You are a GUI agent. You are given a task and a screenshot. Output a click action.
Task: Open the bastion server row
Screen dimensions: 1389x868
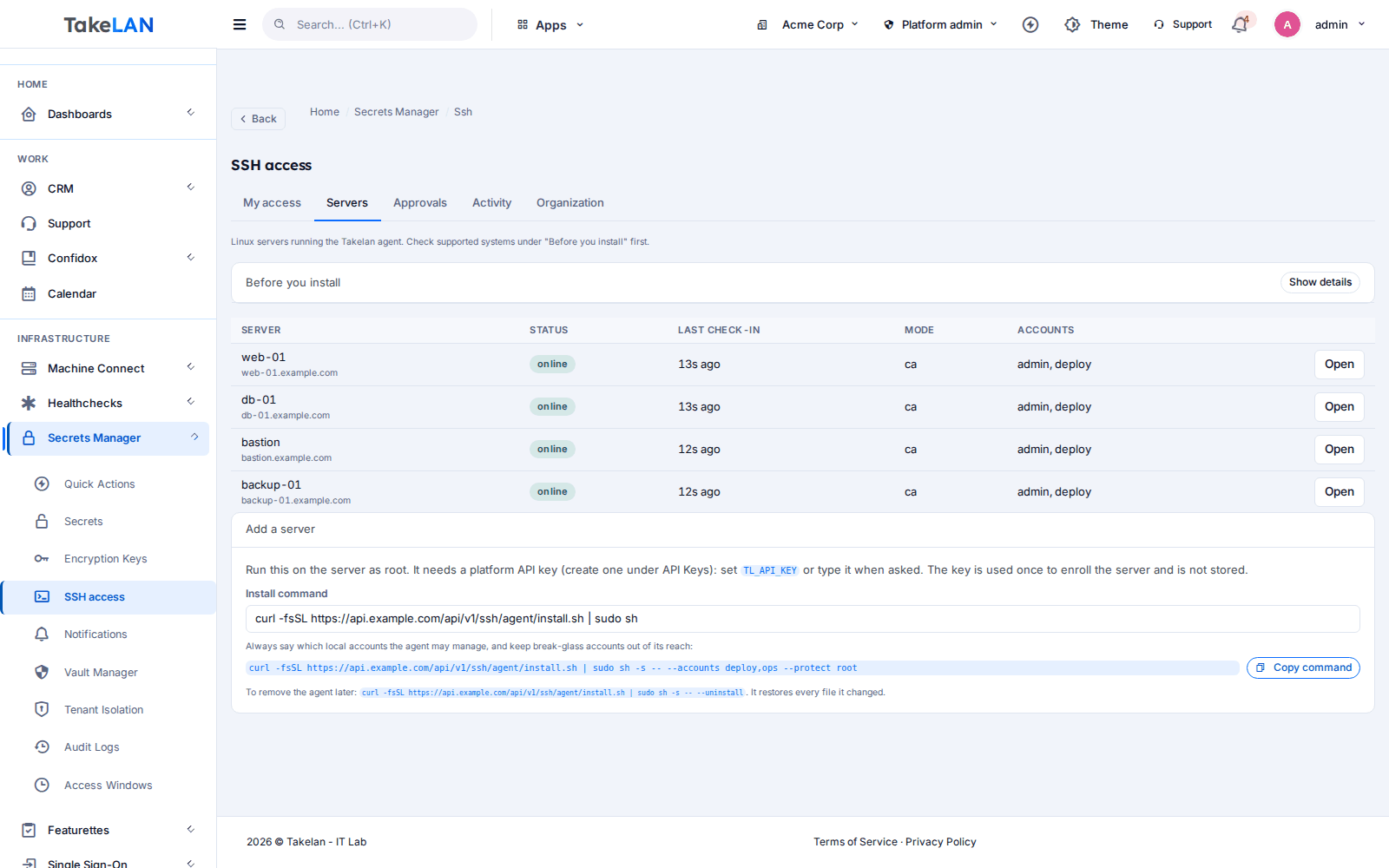(x=1339, y=450)
